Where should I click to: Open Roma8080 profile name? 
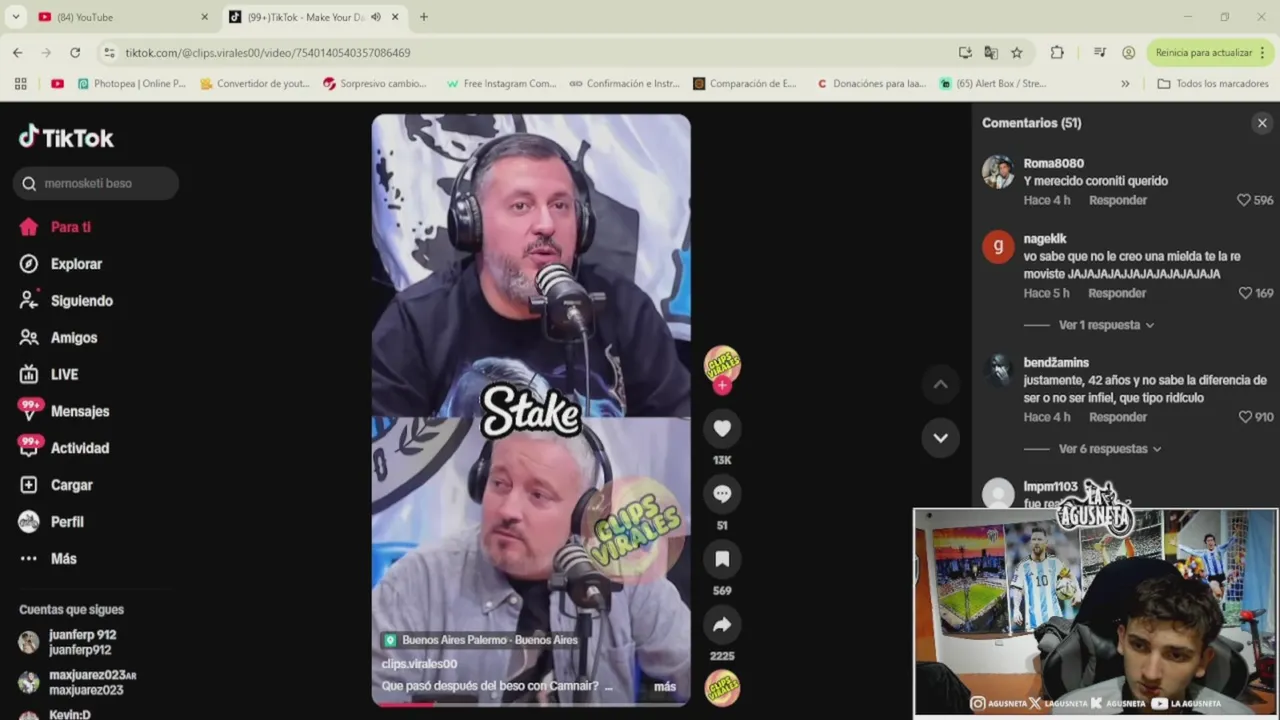point(1053,163)
